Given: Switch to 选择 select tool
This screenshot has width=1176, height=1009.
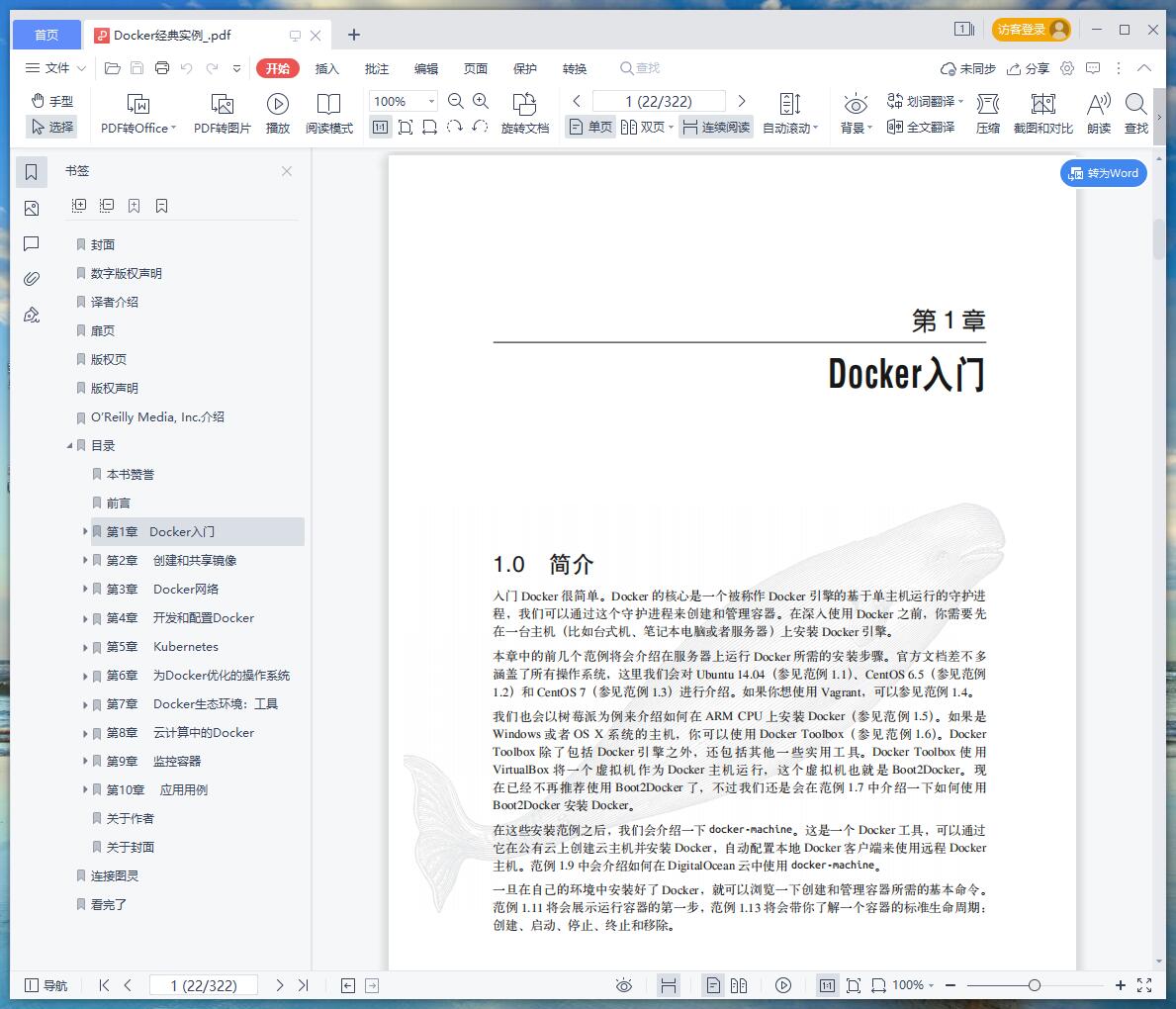Looking at the screenshot, I should [x=51, y=127].
